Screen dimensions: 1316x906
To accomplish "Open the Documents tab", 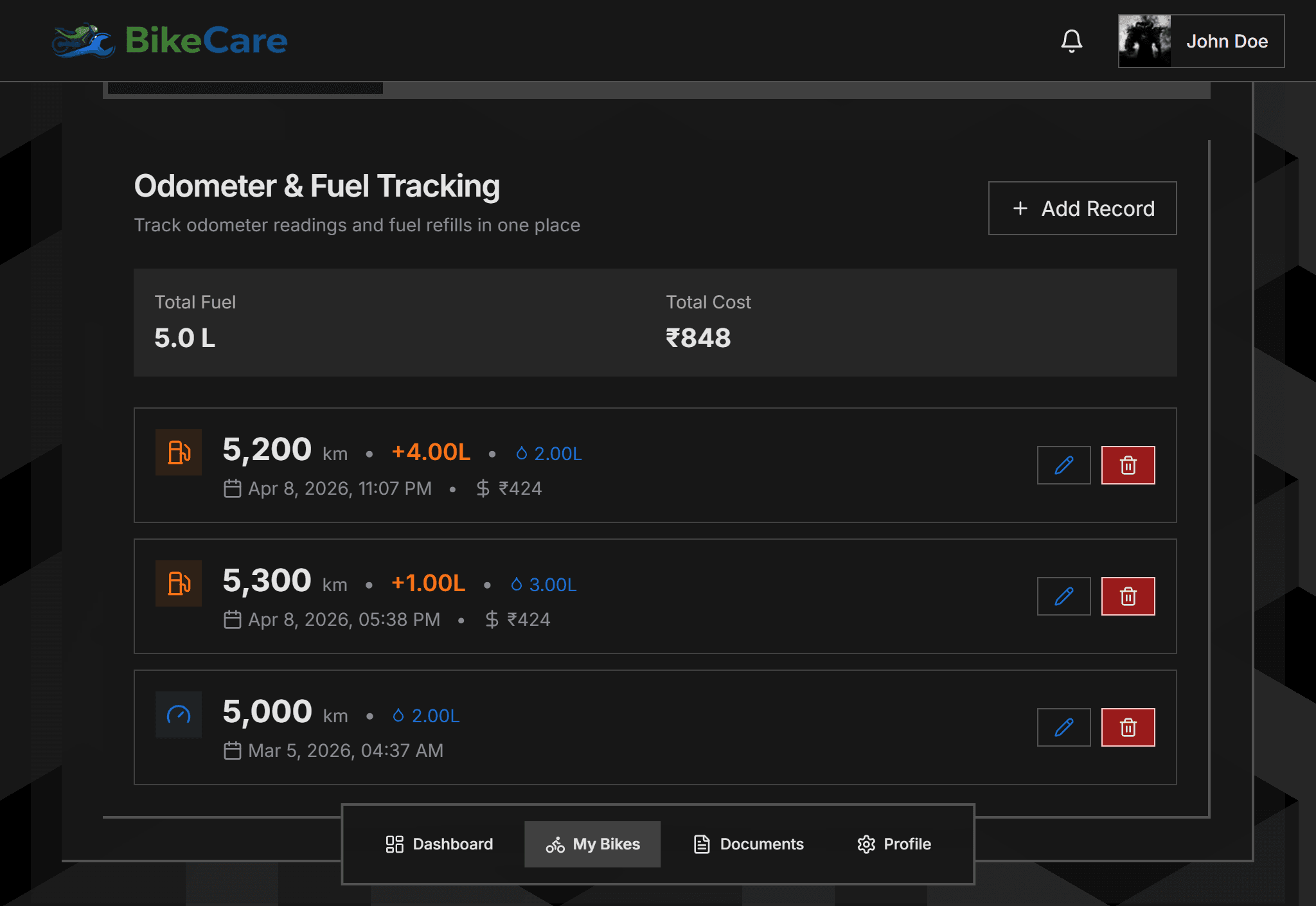I will tap(749, 844).
